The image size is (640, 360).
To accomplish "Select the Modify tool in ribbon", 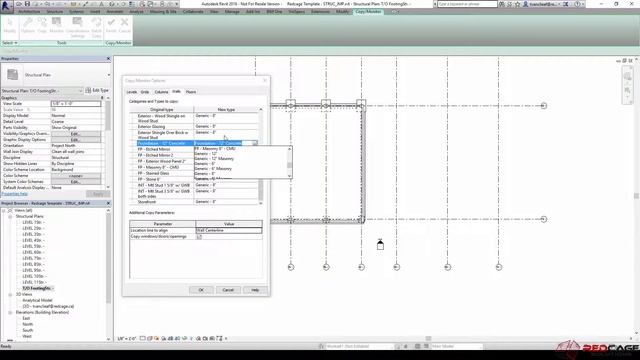I will [10, 26].
